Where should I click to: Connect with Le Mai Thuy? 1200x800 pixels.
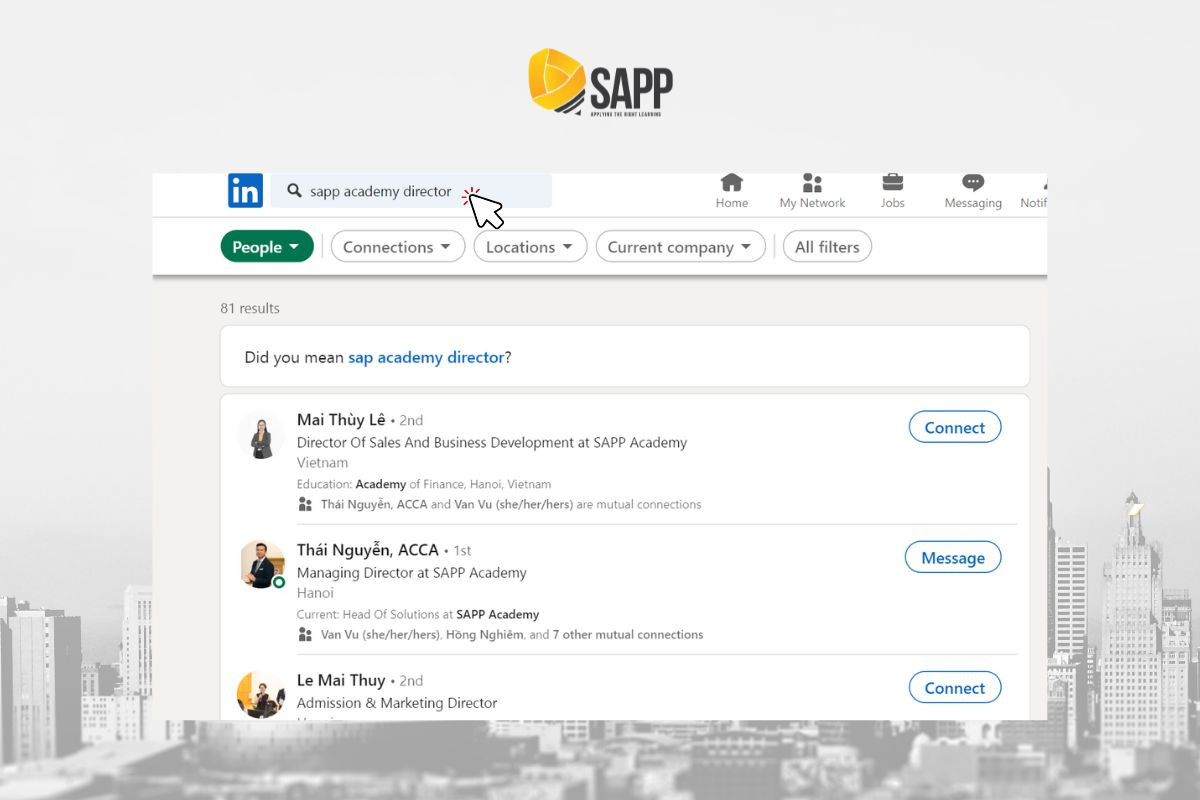tap(955, 687)
